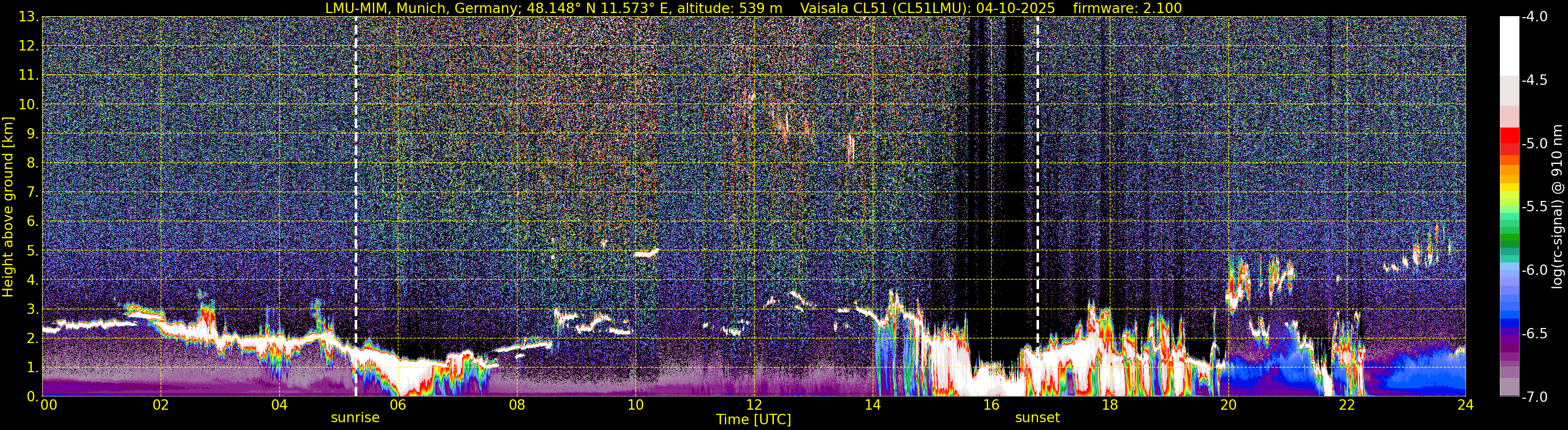Click time-axis tick label "14"

pyautogui.click(x=872, y=405)
